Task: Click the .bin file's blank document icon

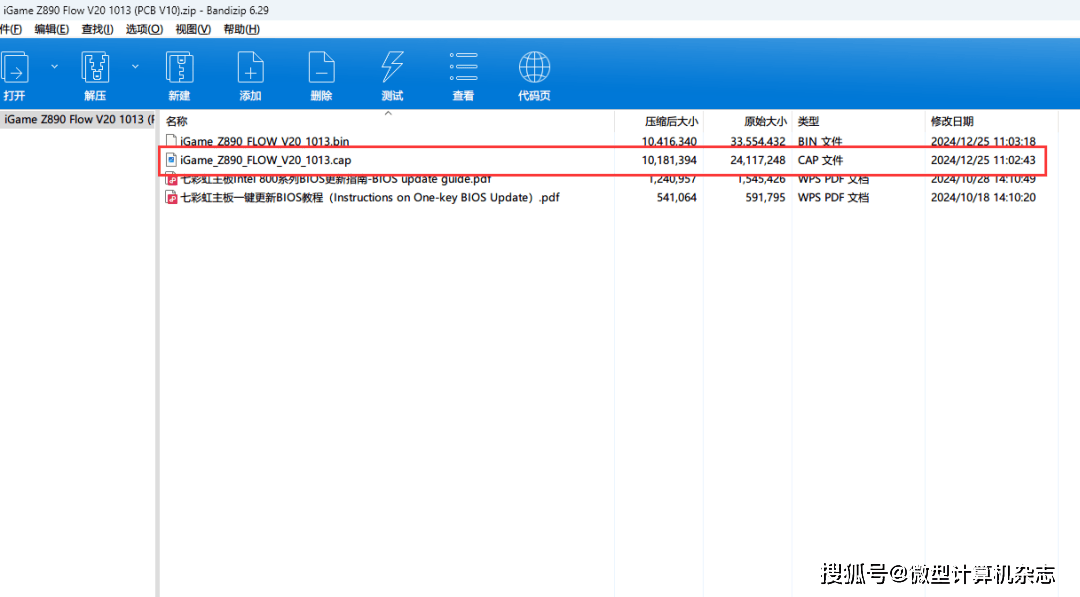Action: pos(171,141)
